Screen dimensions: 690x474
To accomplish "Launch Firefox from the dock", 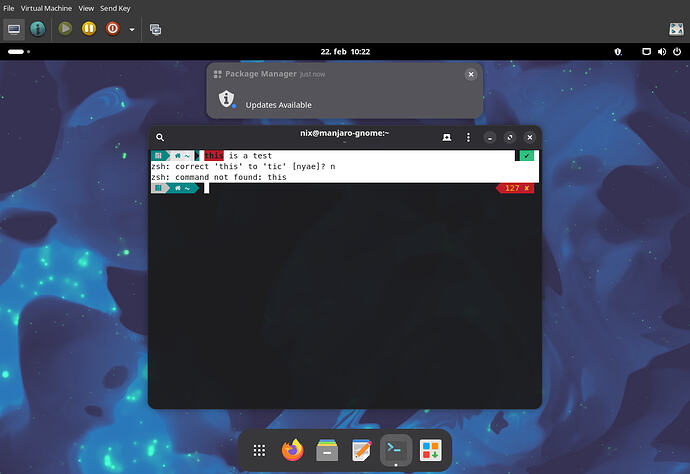I will tap(292, 450).
